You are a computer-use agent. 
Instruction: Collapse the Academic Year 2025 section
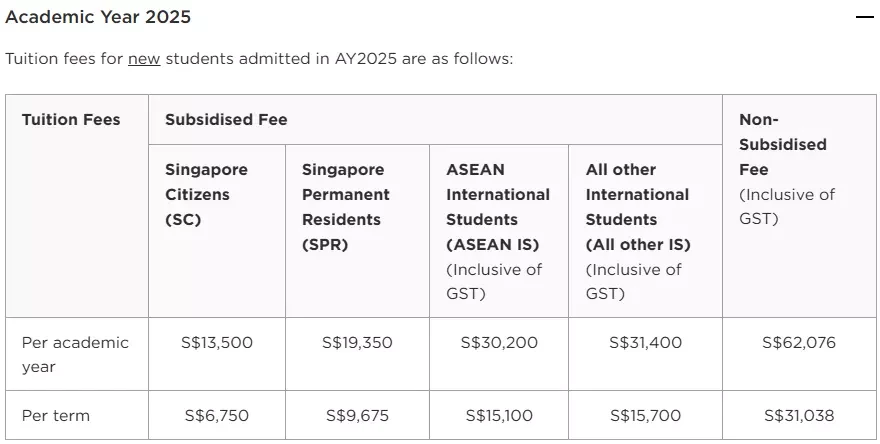865,17
